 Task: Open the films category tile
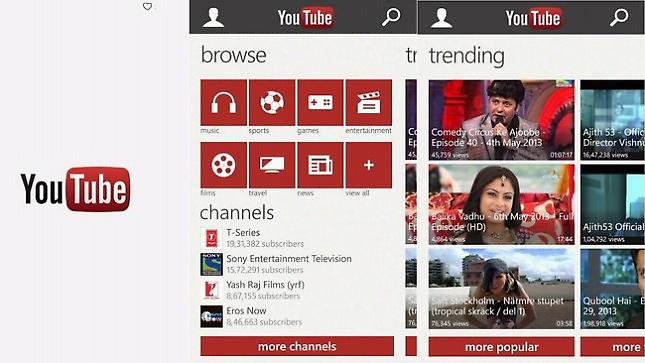point(224,165)
